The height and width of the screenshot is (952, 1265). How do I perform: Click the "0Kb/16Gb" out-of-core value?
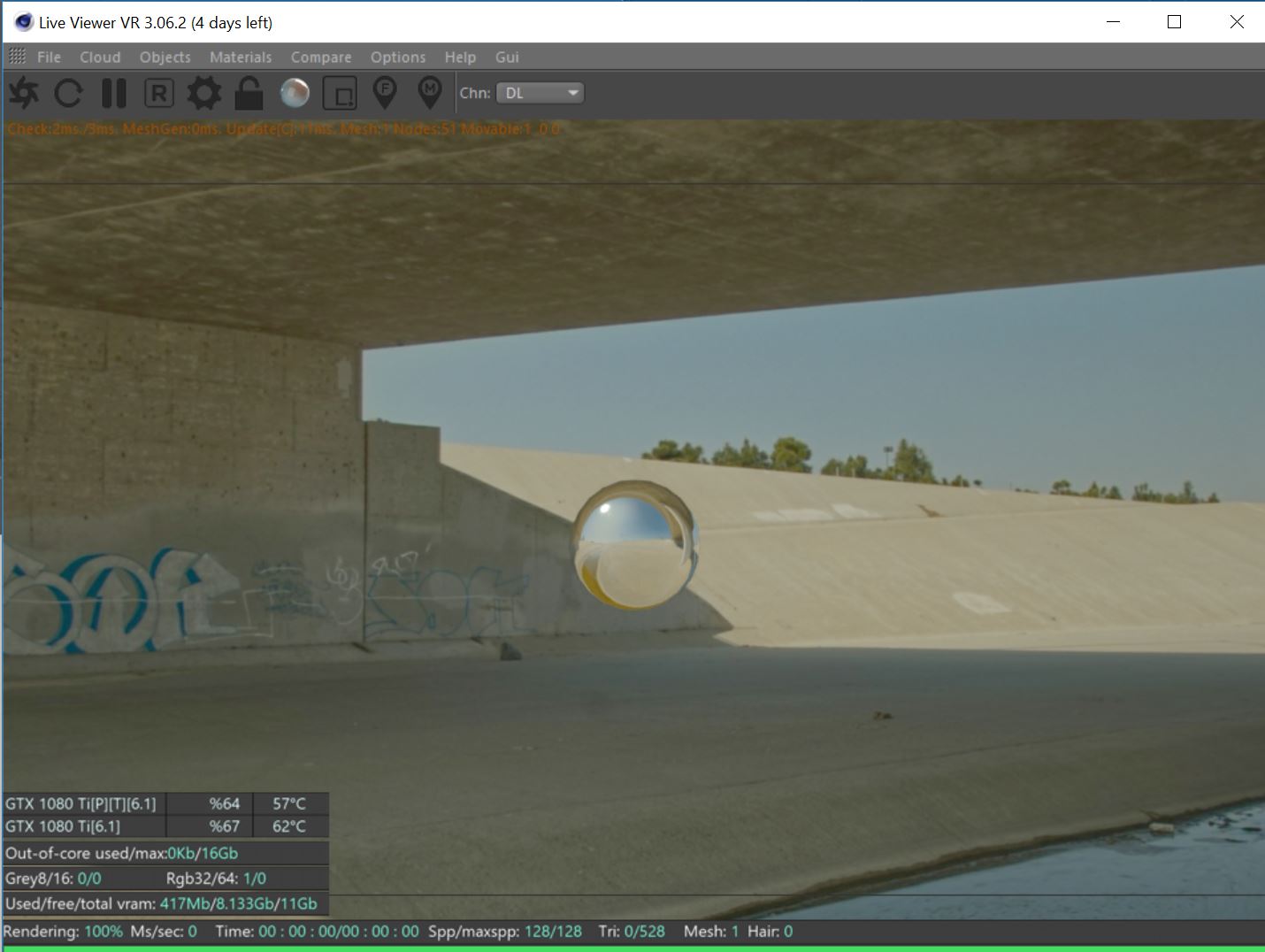pyautogui.click(x=203, y=853)
